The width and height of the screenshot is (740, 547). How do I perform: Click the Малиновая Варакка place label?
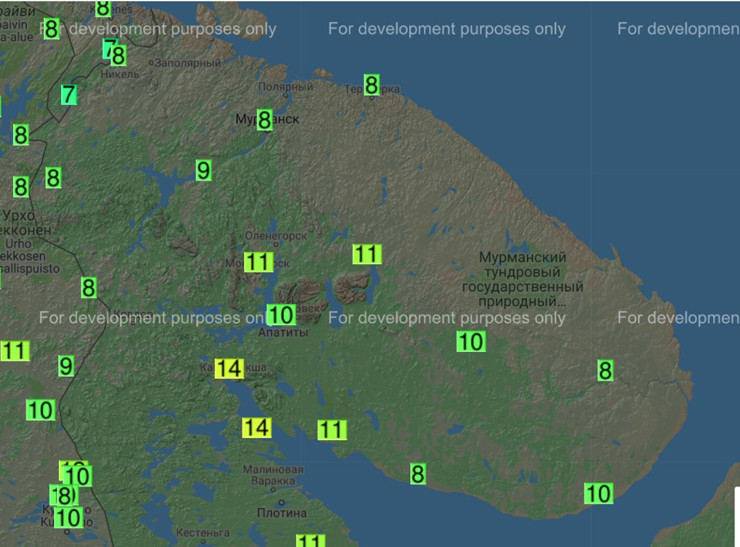[273, 478]
